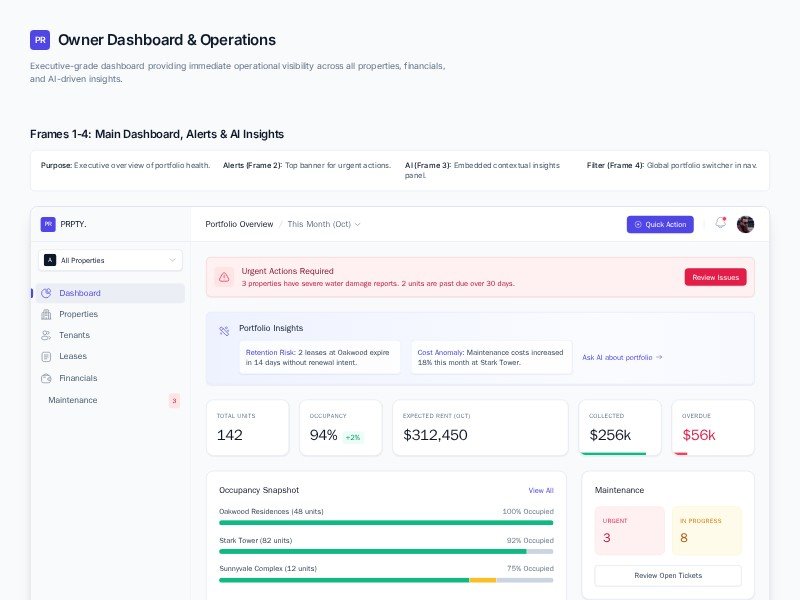
Task: Click the Review Open Tickets button
Action: click(668, 575)
